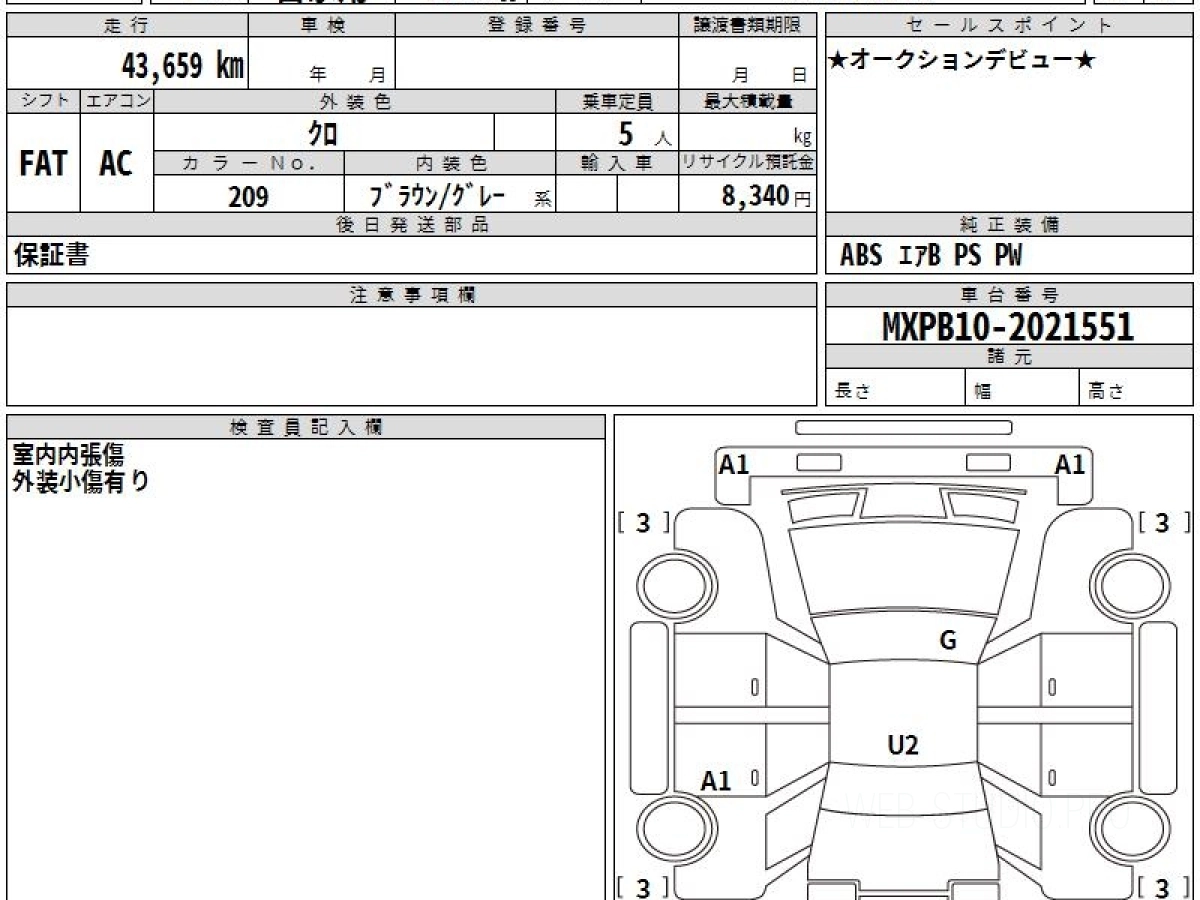Click the ABS エアB PS PW equipment line
Viewport: 1200px width, 900px height.
tap(931, 256)
